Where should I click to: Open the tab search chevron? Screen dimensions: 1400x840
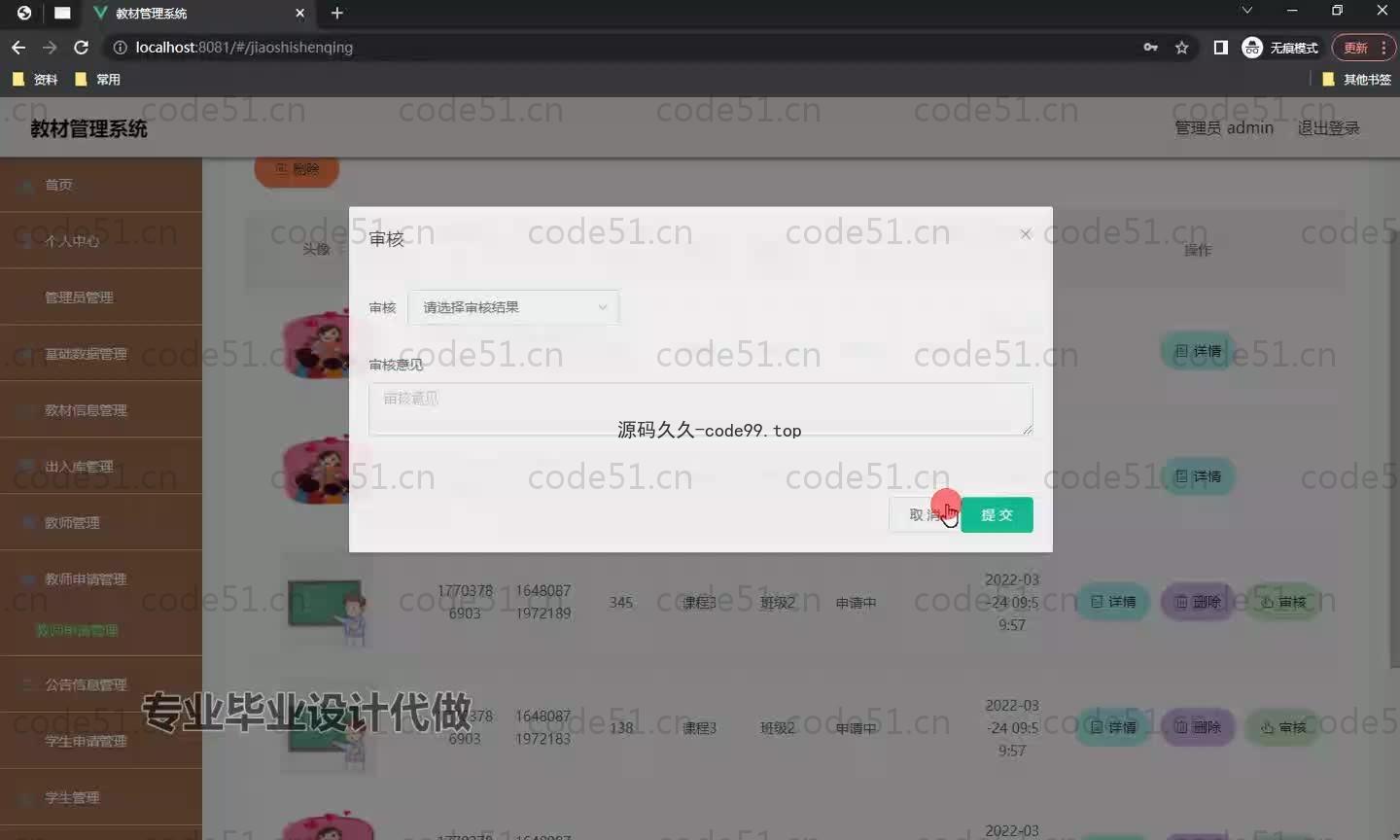coord(1246,11)
